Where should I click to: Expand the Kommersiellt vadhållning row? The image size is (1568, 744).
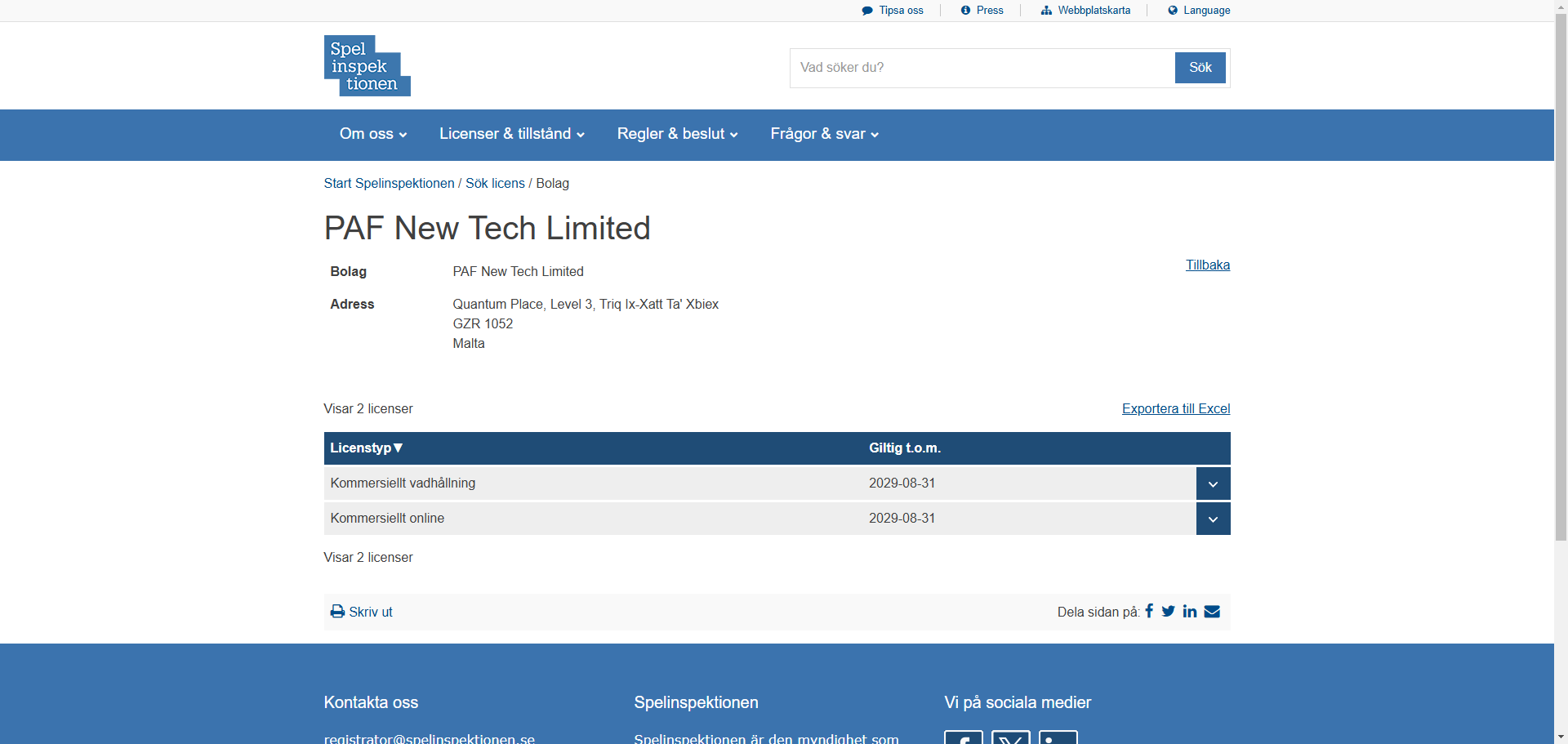1213,483
